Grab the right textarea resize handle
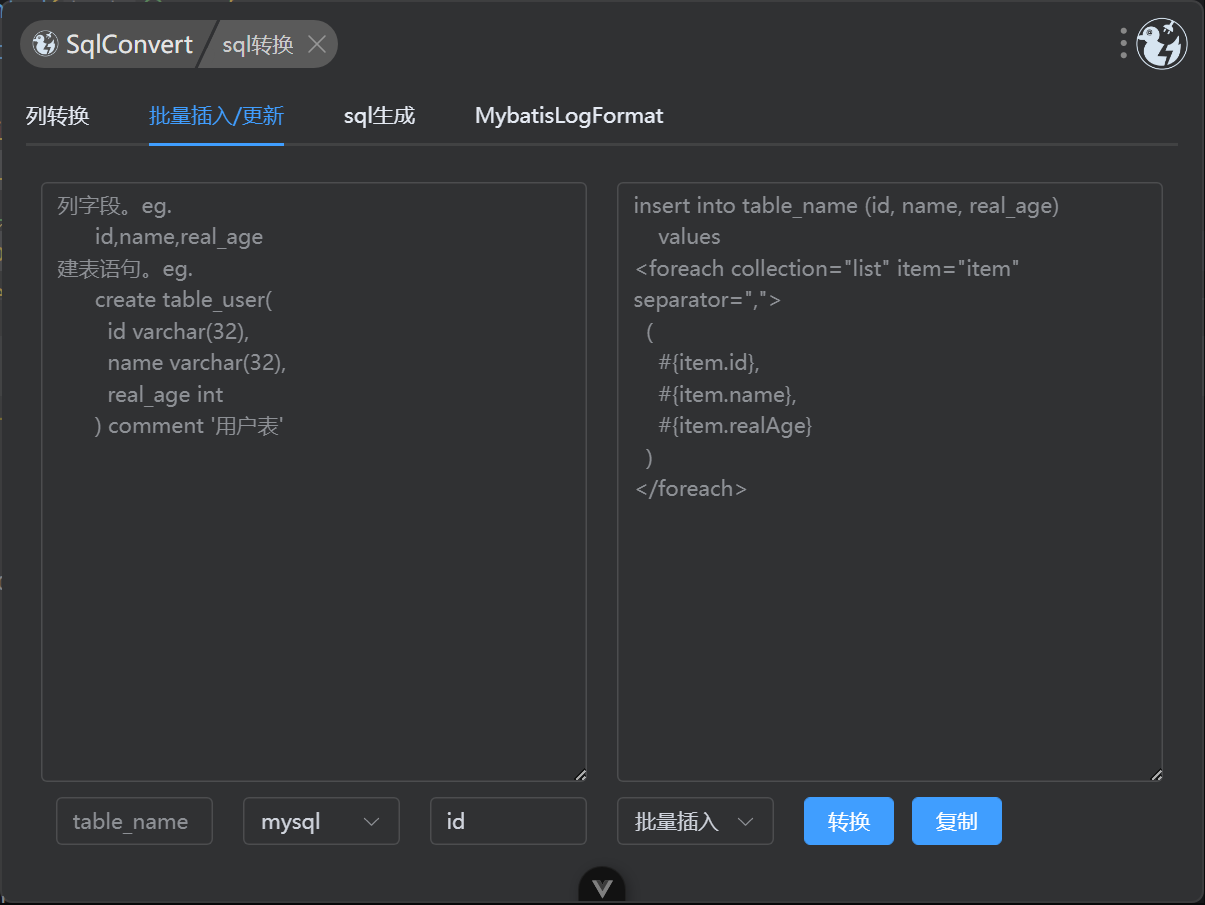The height and width of the screenshot is (905, 1205). (1156, 774)
